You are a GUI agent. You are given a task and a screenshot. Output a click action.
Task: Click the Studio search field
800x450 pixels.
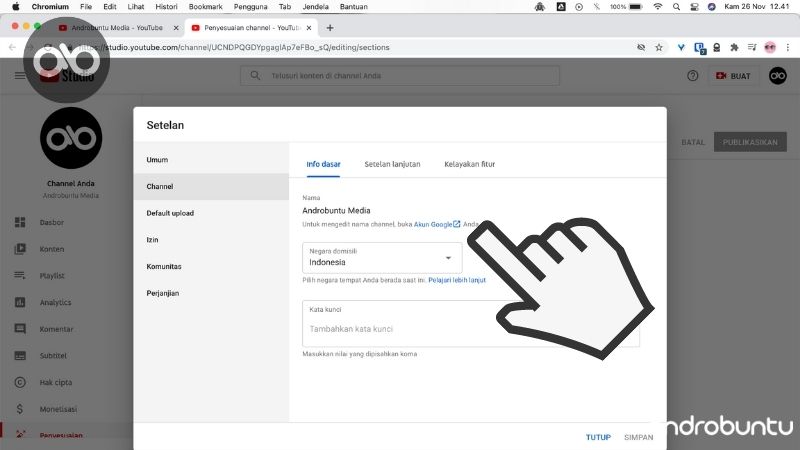tap(400, 76)
